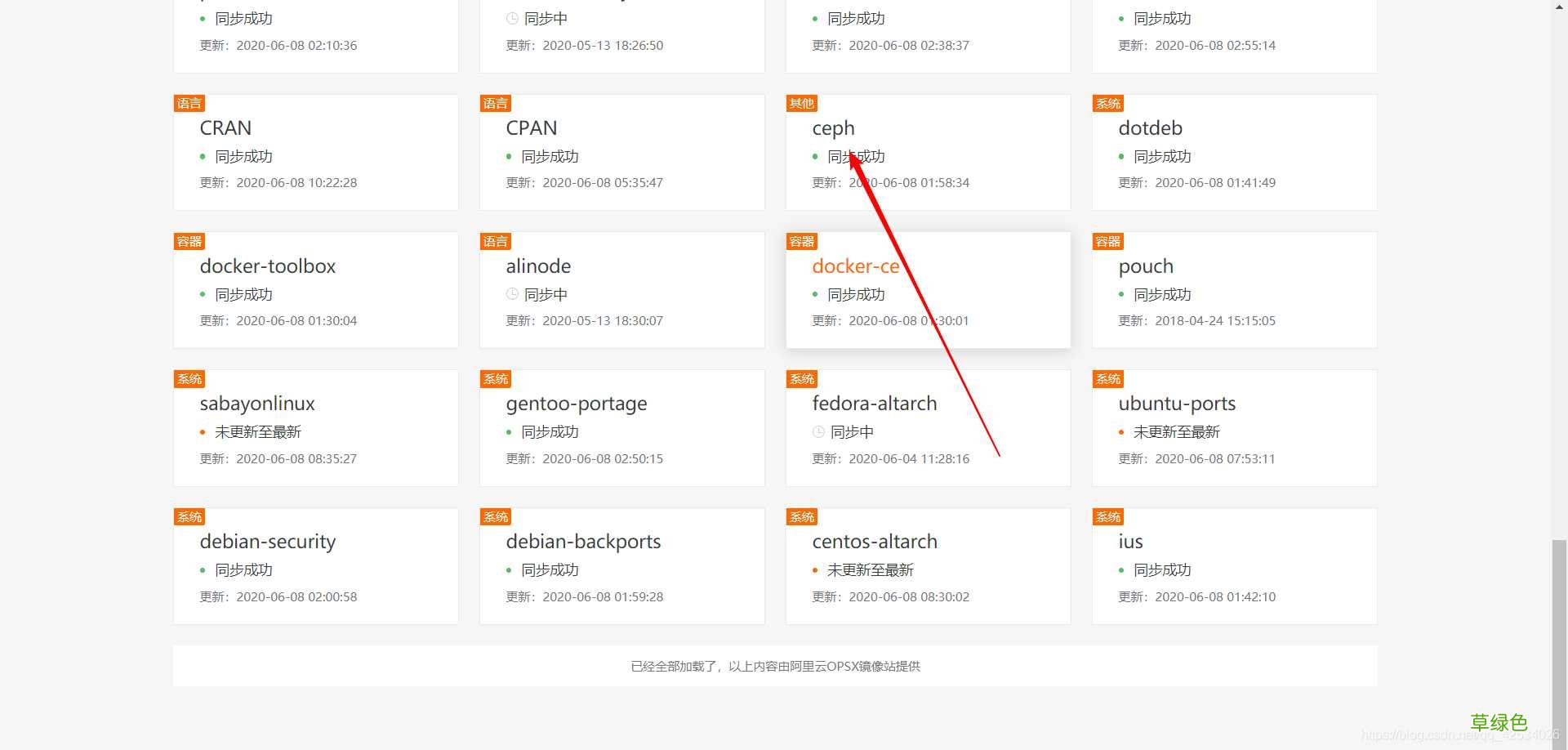1568x750 pixels.
Task: Open the pouch mirror link
Action: click(1146, 266)
